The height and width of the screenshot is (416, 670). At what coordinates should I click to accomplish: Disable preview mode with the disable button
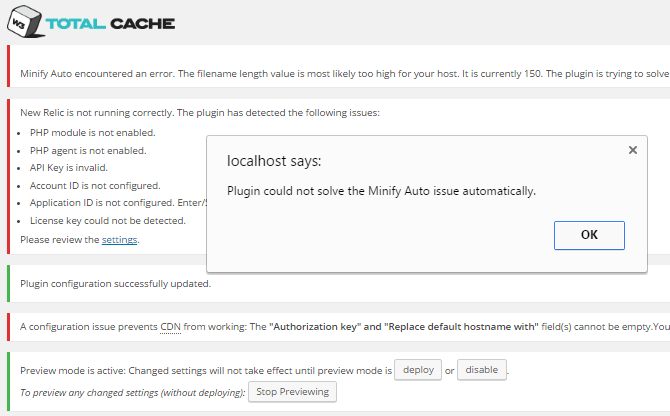[482, 370]
